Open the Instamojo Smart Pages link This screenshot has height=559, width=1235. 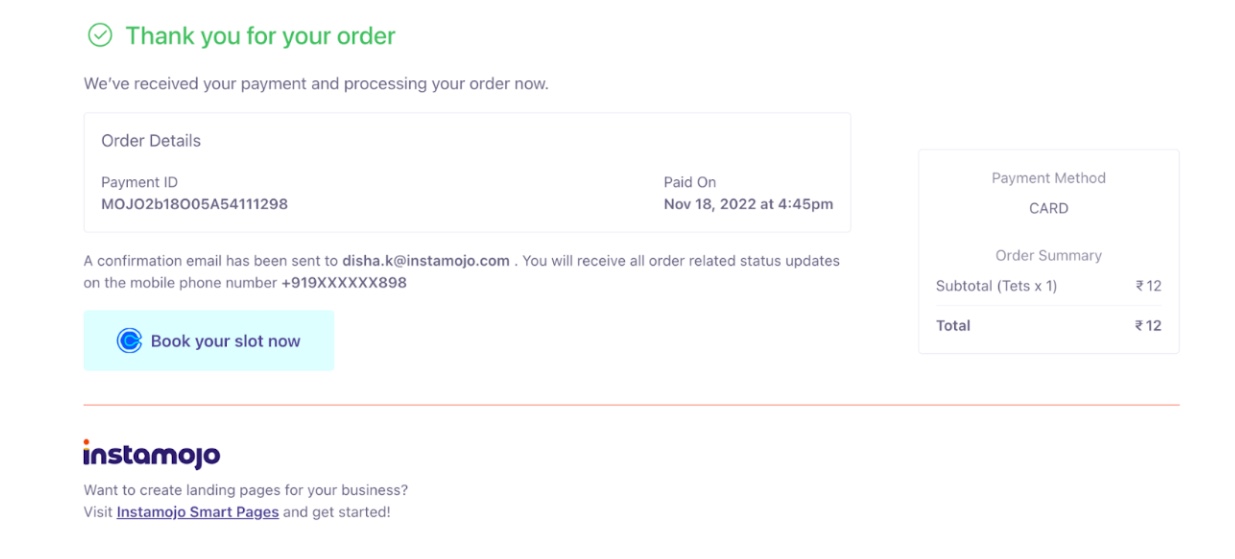tap(198, 512)
